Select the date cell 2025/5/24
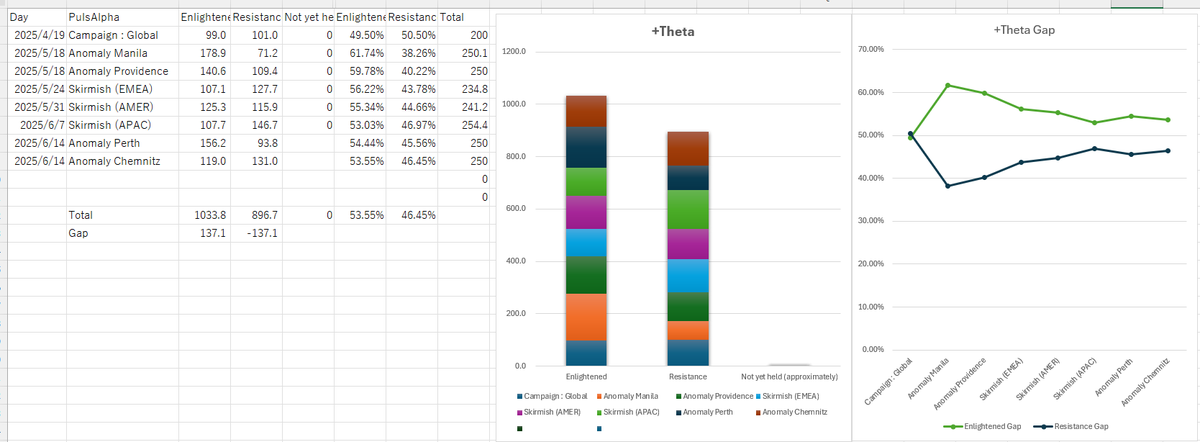Viewport: 1200px width, 442px height. click(36, 89)
